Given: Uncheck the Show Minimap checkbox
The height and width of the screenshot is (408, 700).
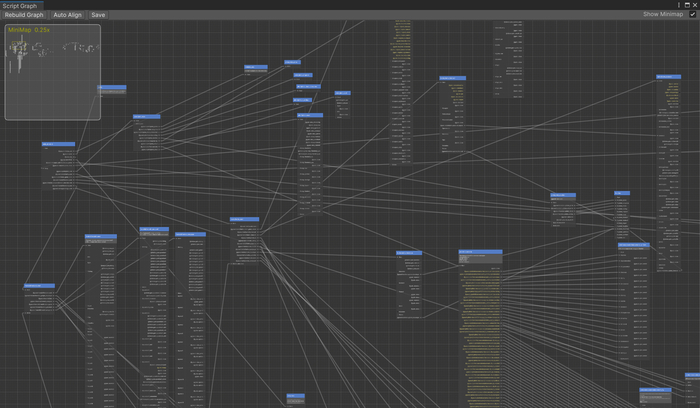Looking at the screenshot, I should pos(692,15).
